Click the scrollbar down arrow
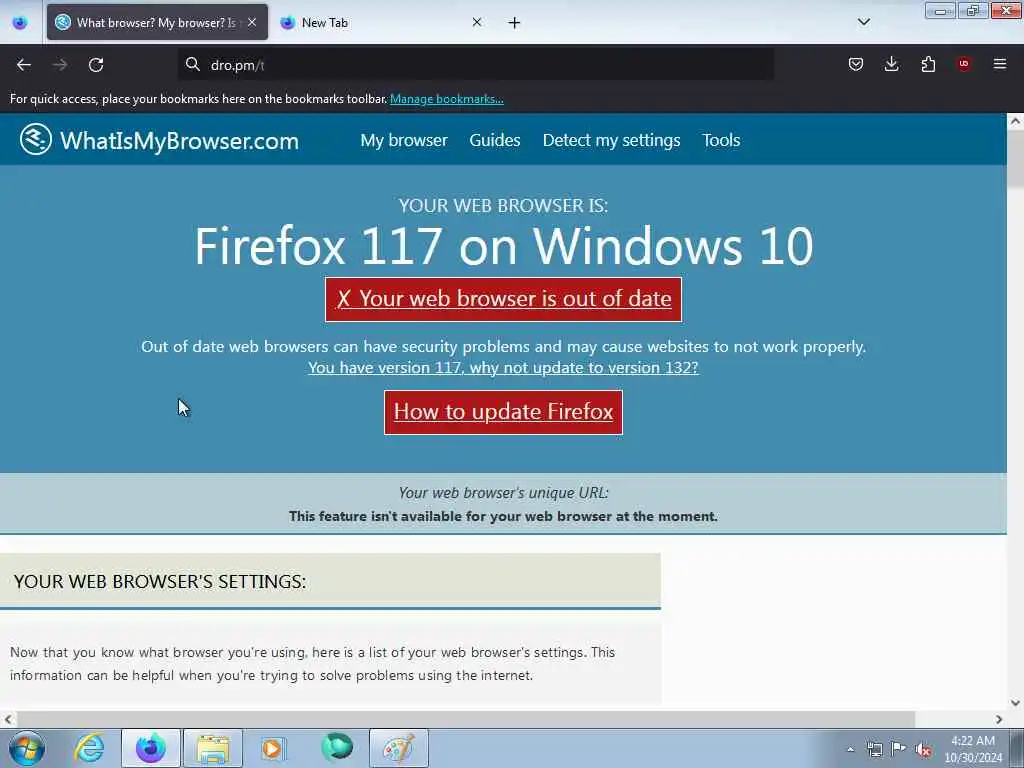 coord(1015,703)
